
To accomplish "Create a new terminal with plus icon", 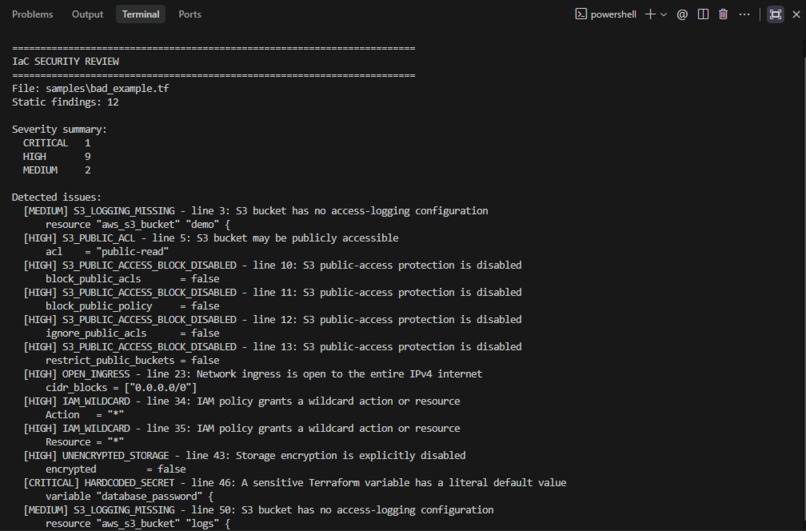I will click(650, 14).
